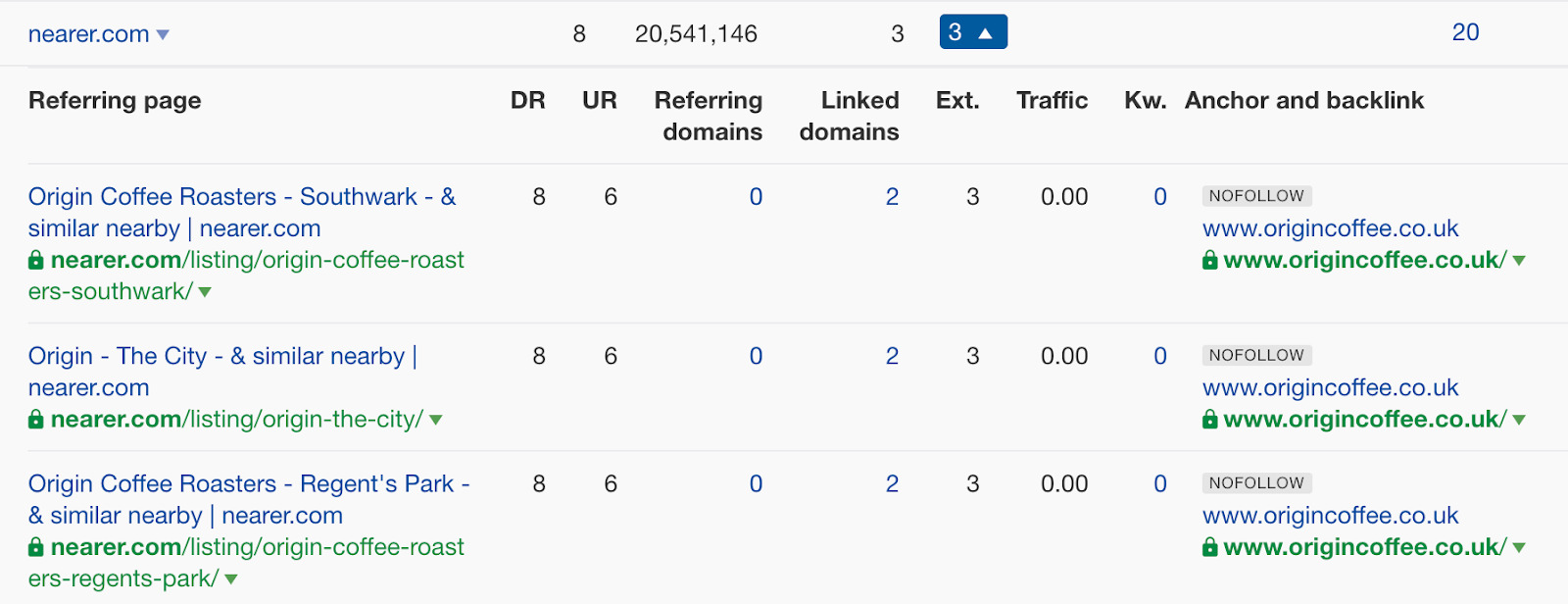
Task: Click referring domains 0 in The City row
Action: (756, 356)
